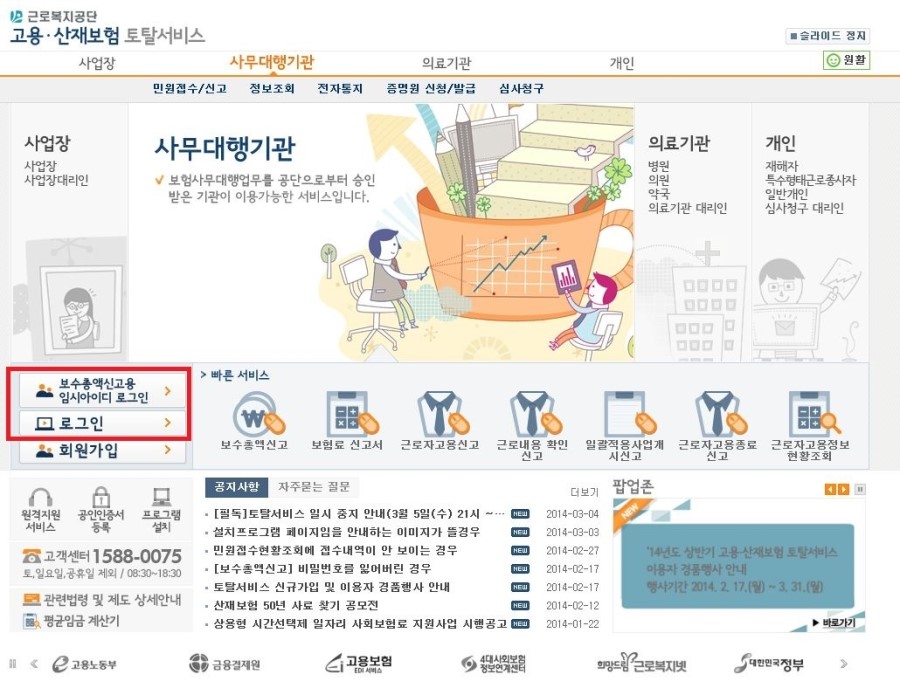Select the 사업장 top menu

coord(97,63)
